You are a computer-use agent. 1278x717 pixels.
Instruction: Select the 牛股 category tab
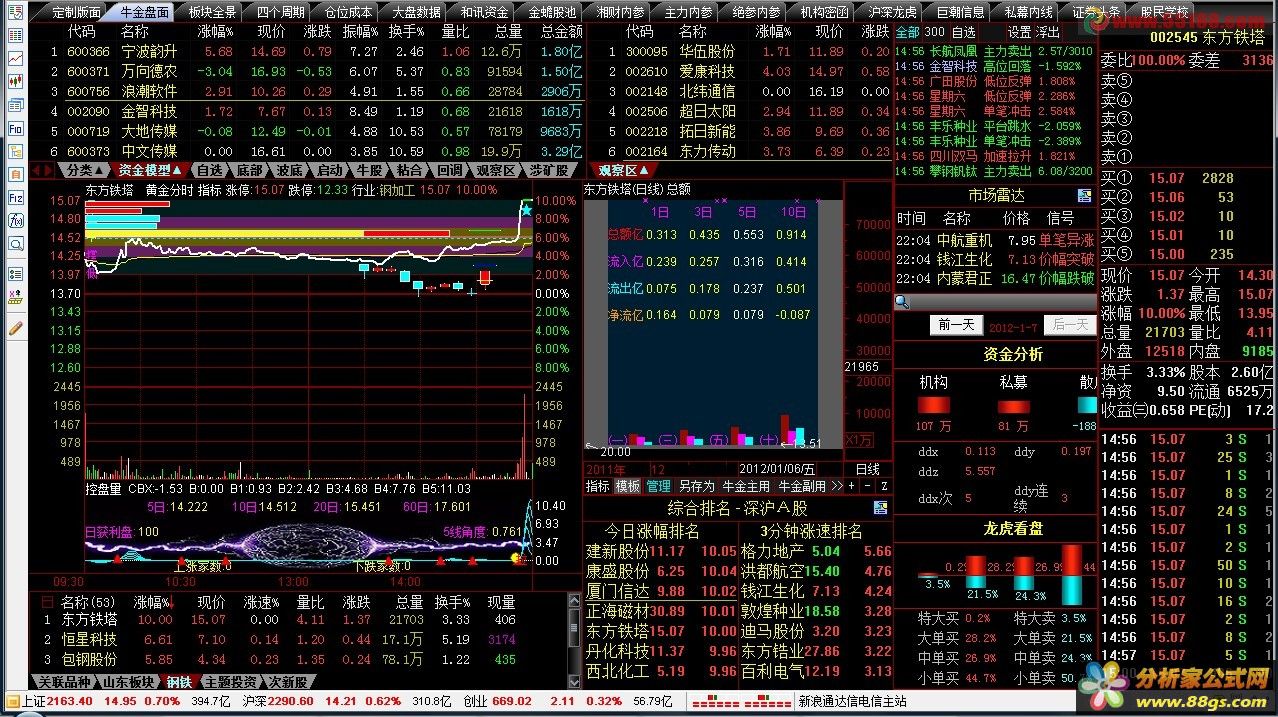tap(368, 170)
